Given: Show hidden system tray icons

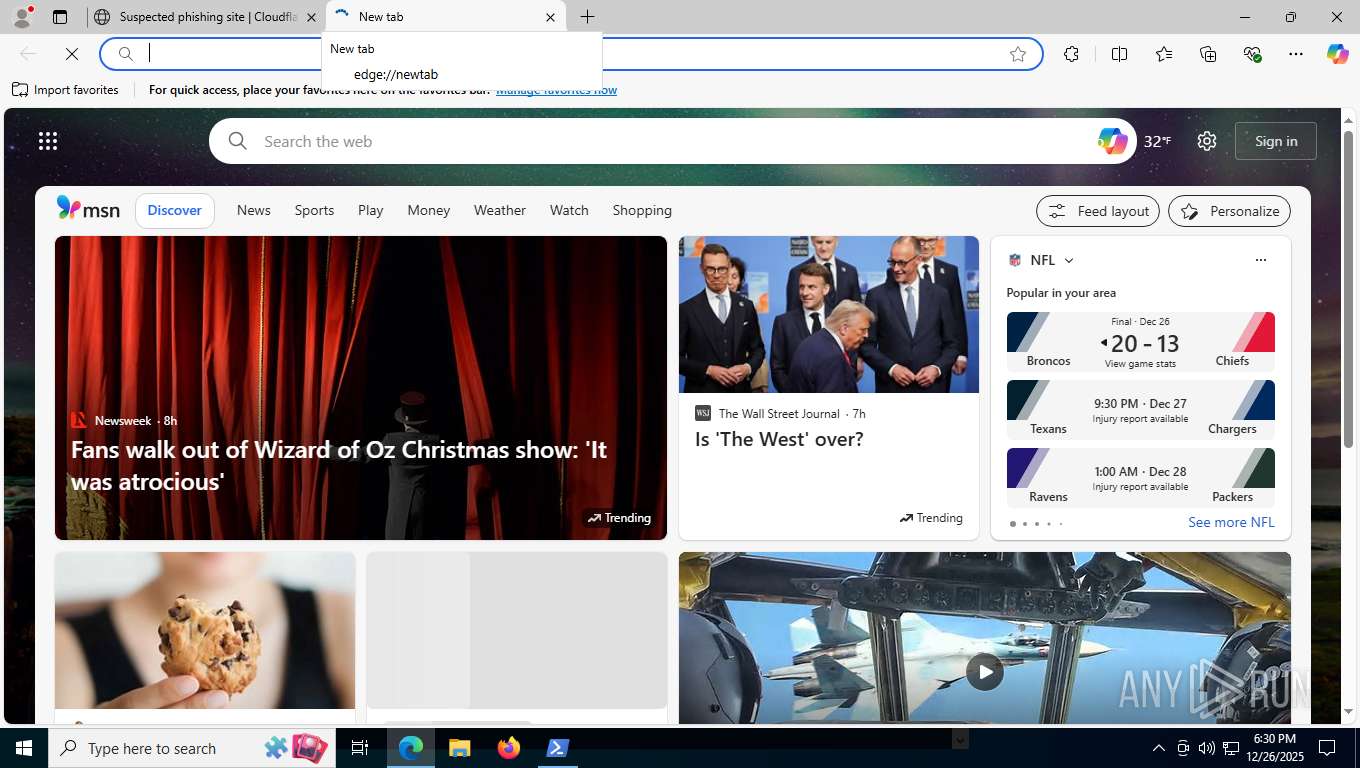Looking at the screenshot, I should [x=1158, y=748].
